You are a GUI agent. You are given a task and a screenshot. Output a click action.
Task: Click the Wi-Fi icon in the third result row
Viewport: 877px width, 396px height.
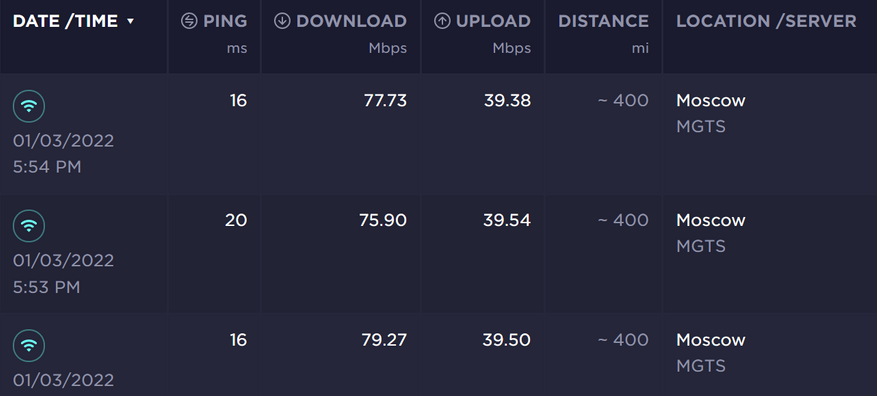click(29, 345)
